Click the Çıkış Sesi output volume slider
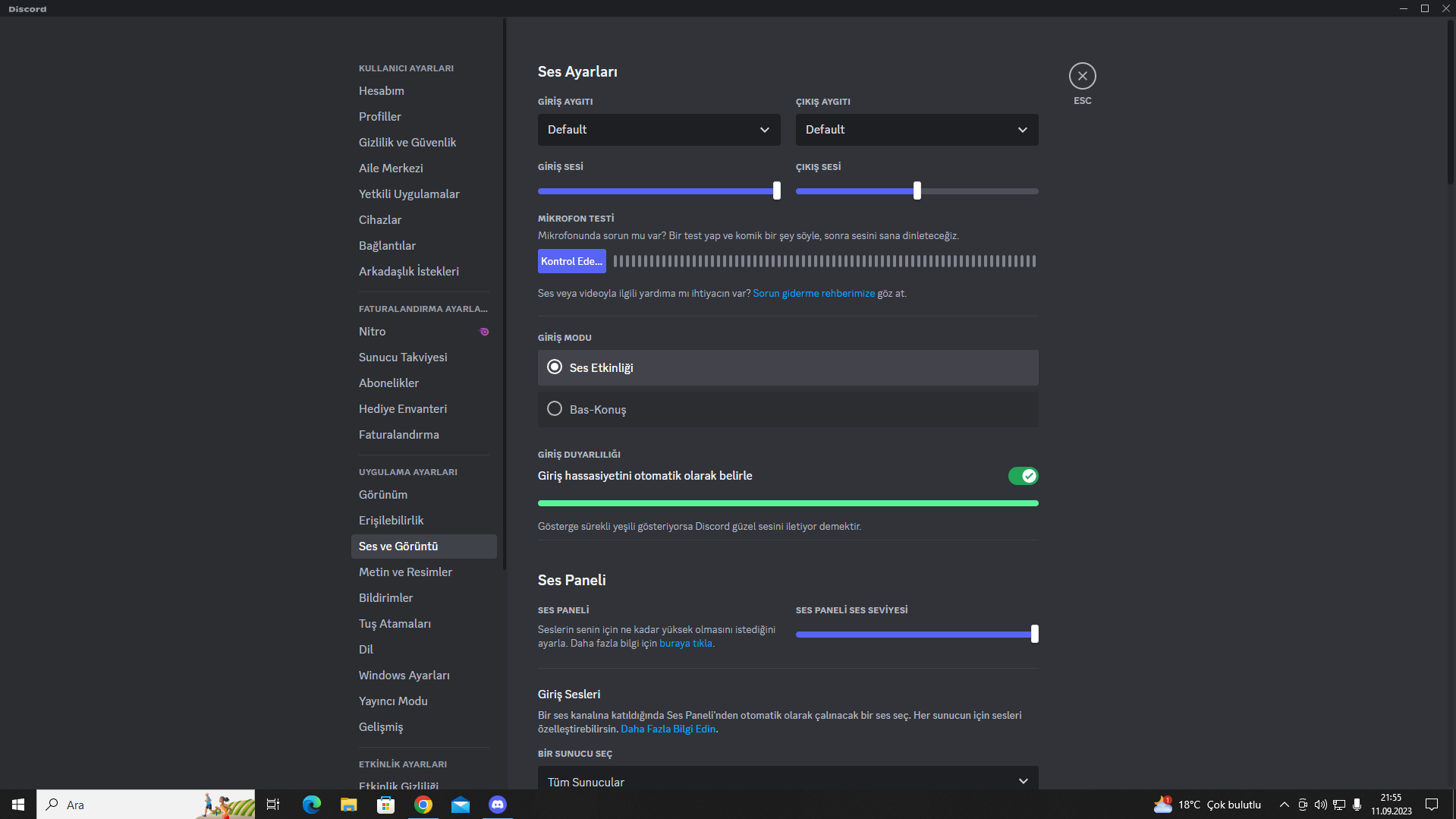 click(x=917, y=191)
